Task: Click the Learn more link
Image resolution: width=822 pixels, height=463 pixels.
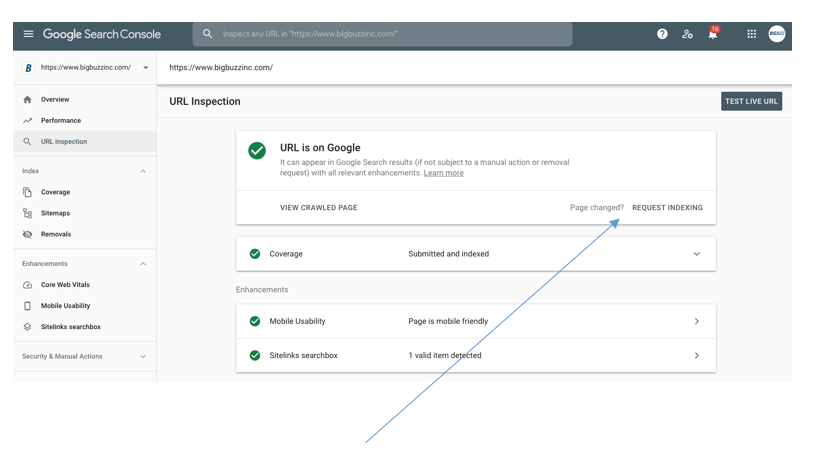Action: 444,173
